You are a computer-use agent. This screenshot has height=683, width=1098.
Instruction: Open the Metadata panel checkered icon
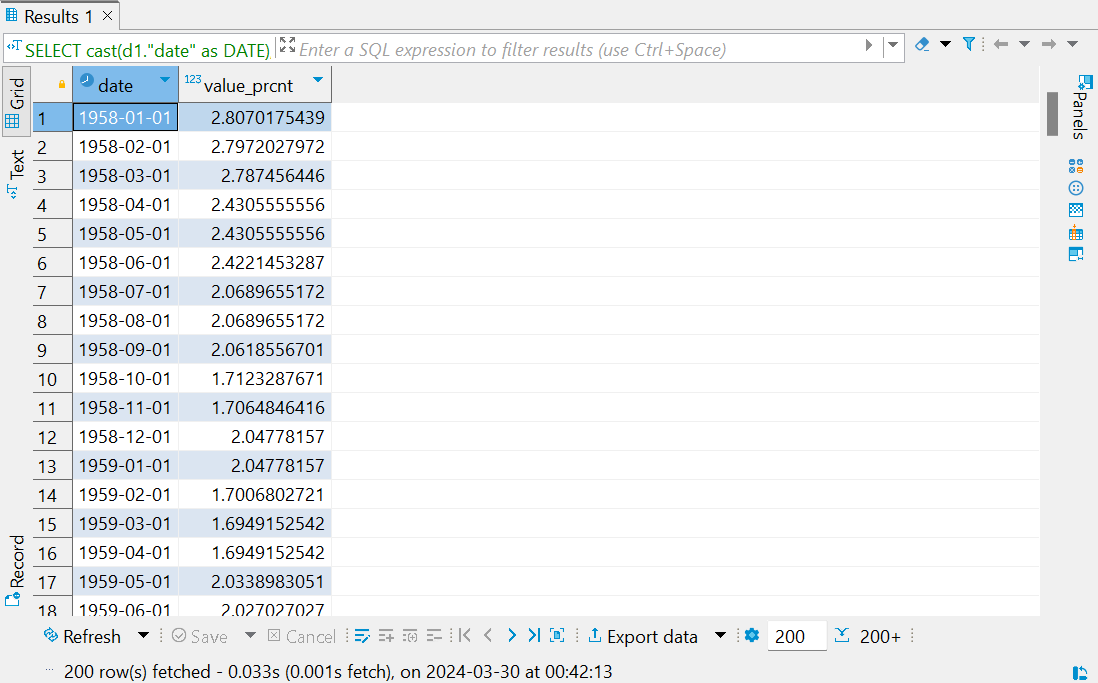point(1076,209)
